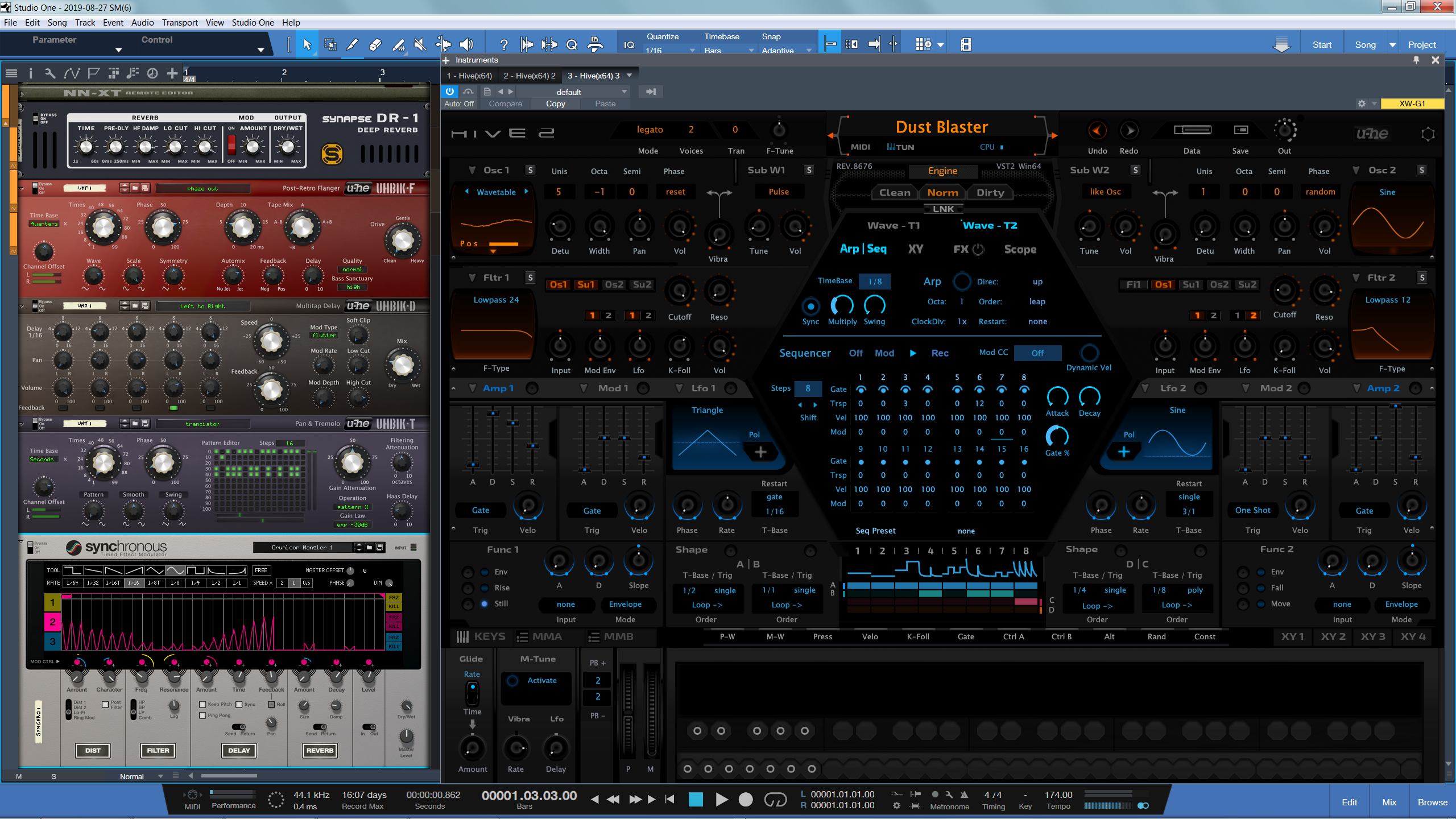Switch to 2 - Hive(x64) 2 tab
The width and height of the screenshot is (1456, 819).
click(529, 76)
